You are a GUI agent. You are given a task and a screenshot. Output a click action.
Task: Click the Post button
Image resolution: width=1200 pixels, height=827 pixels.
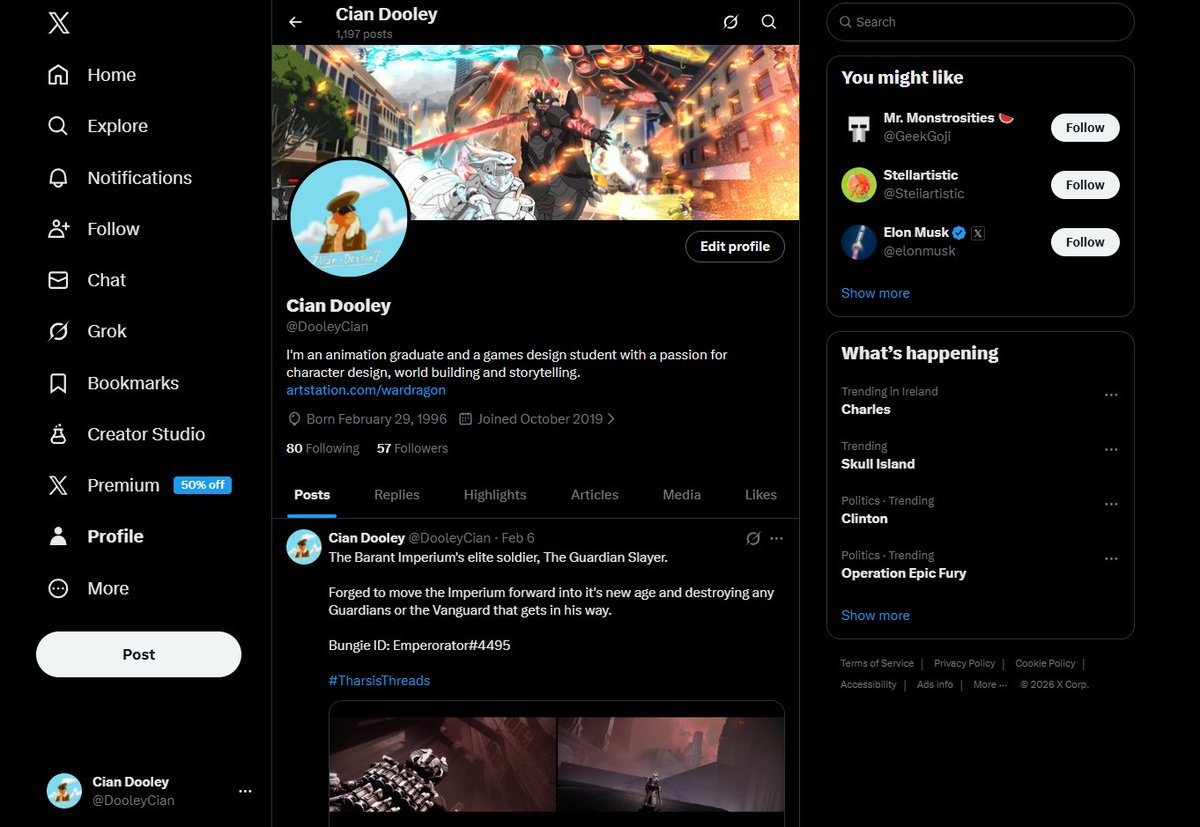[x=139, y=654]
